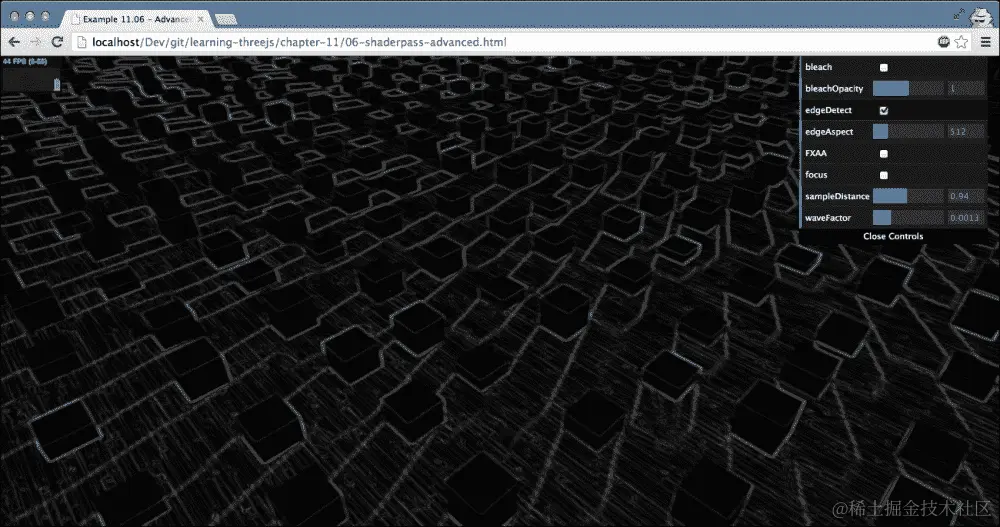
Task: Disable the edgeDetect checkbox
Action: 883,110
